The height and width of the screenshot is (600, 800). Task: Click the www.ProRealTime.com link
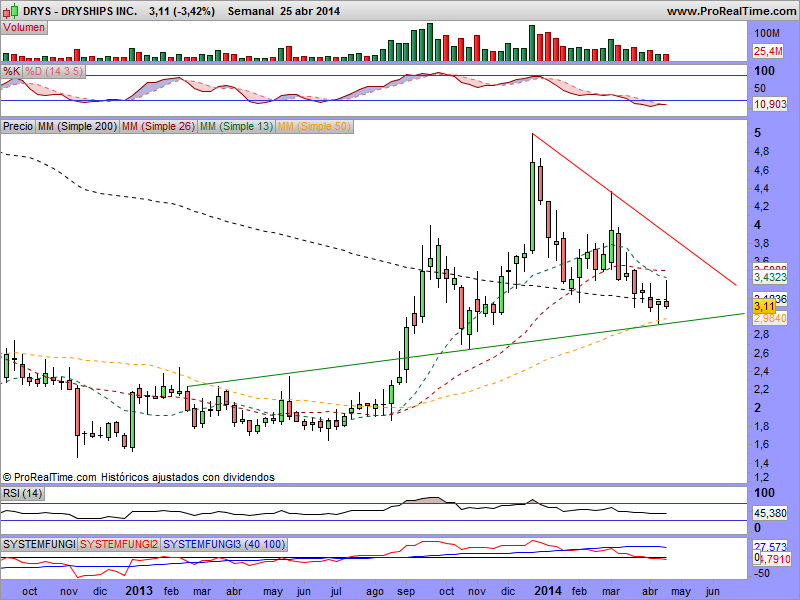click(732, 11)
